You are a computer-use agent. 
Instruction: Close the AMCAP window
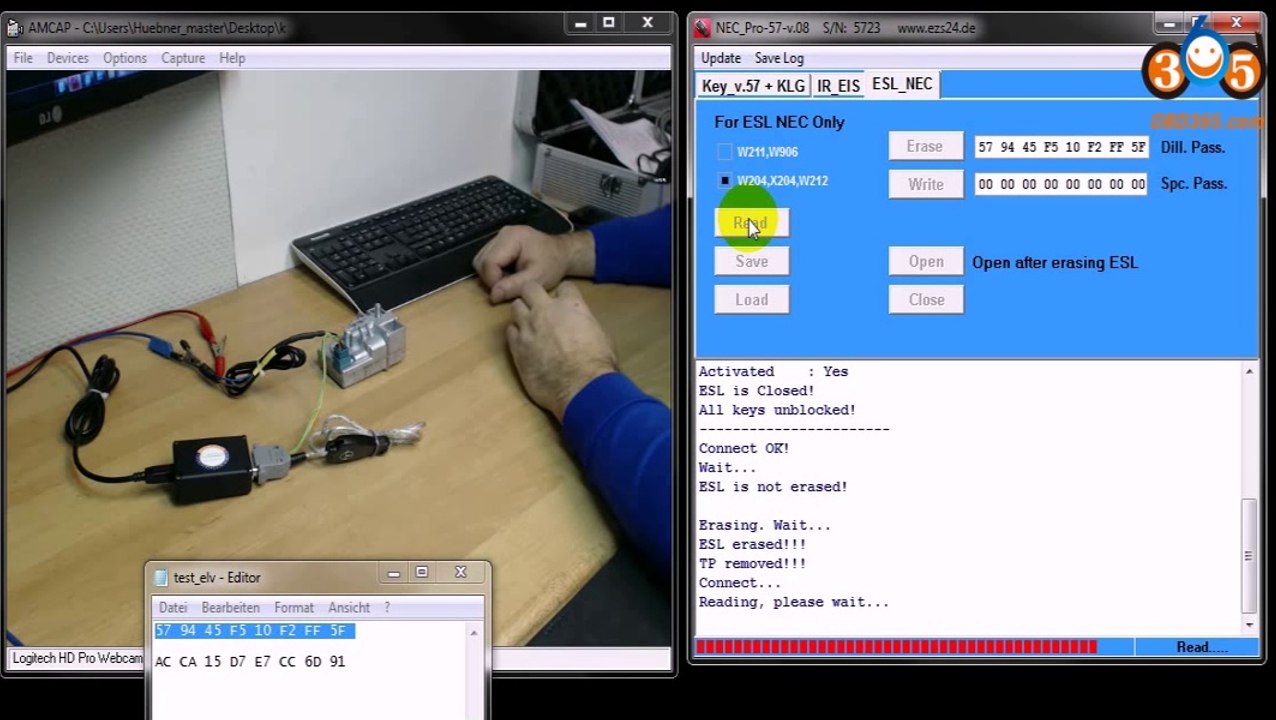(647, 23)
